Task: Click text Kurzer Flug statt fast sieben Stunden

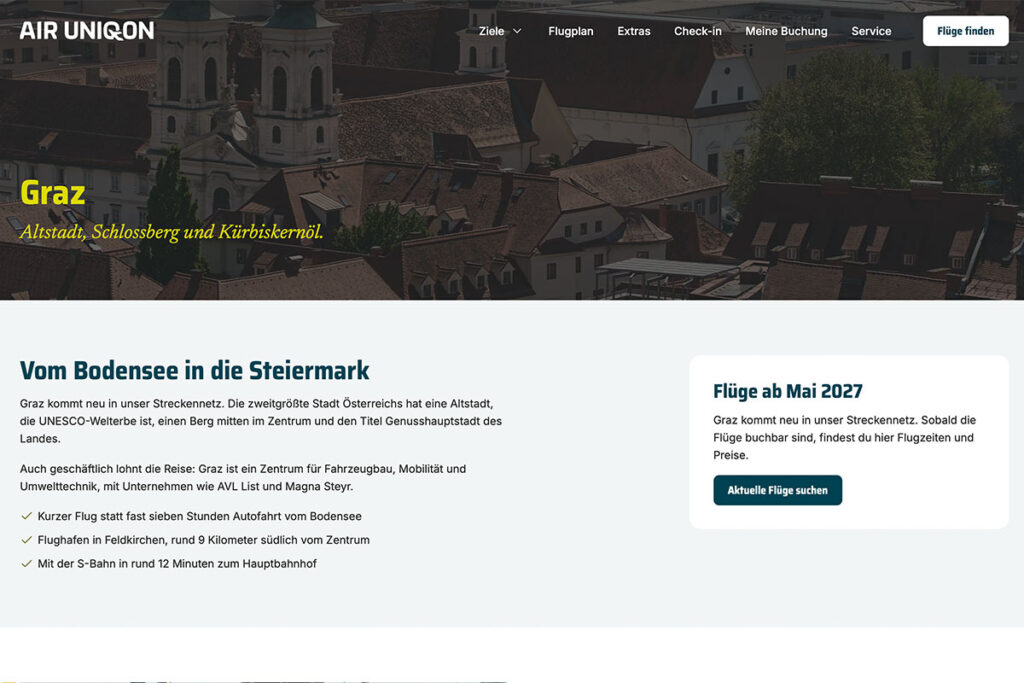Action: pyautogui.click(x=199, y=516)
